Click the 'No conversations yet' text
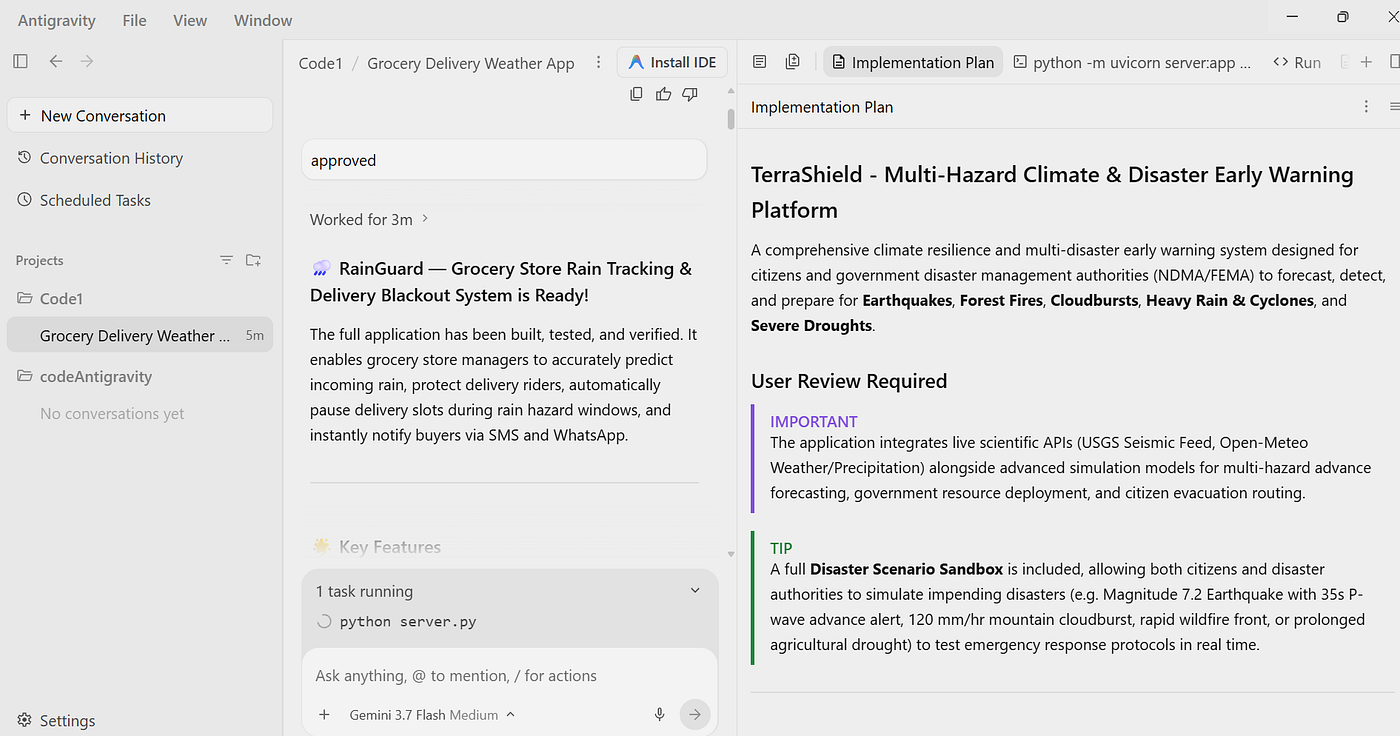 tap(112, 414)
